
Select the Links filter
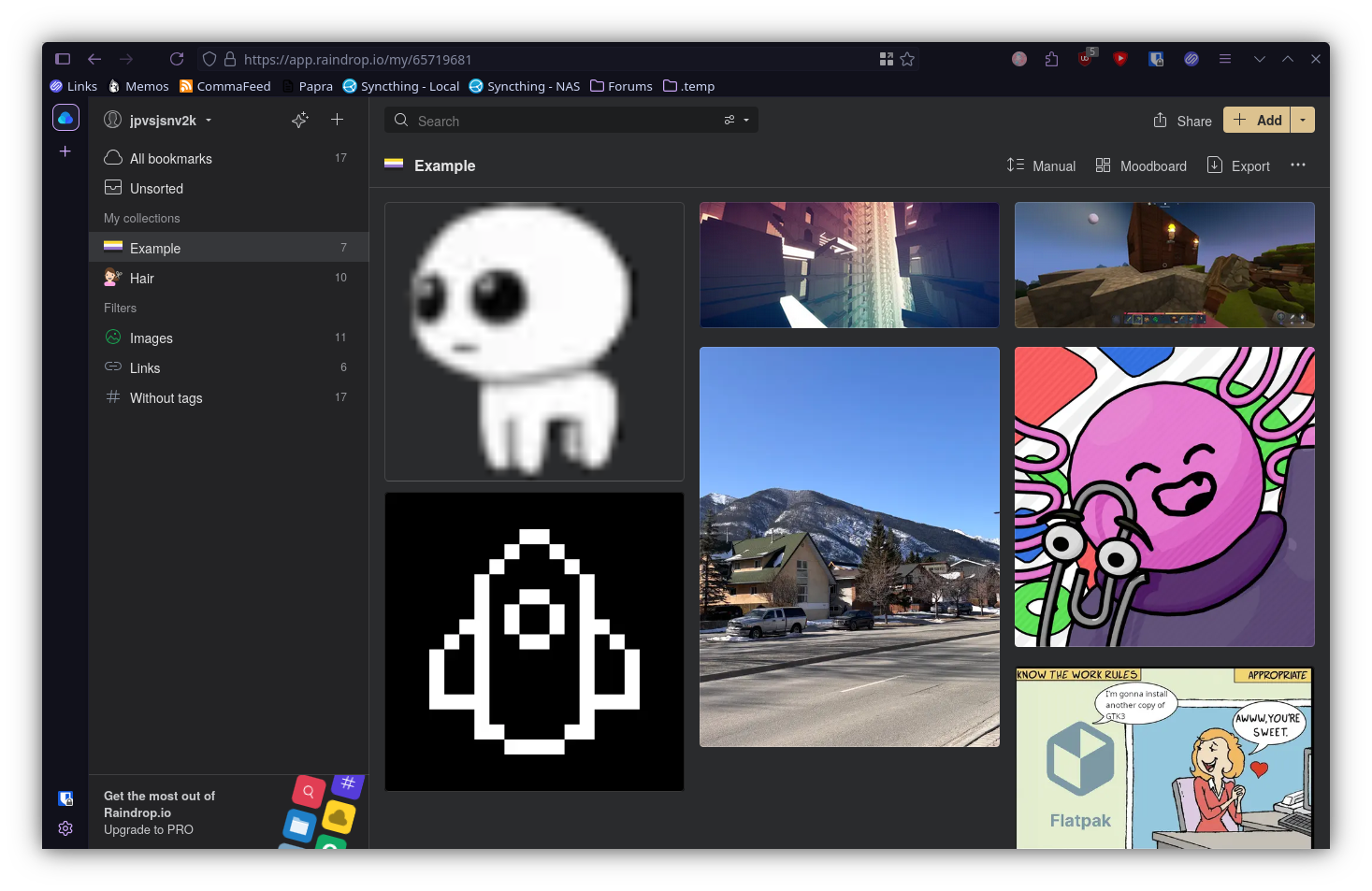coord(145,367)
